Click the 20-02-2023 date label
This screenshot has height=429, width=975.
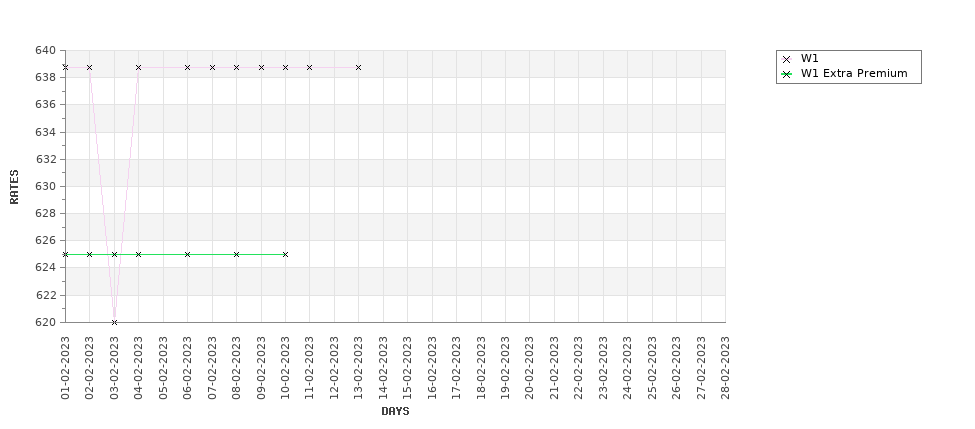[x=530, y=367]
